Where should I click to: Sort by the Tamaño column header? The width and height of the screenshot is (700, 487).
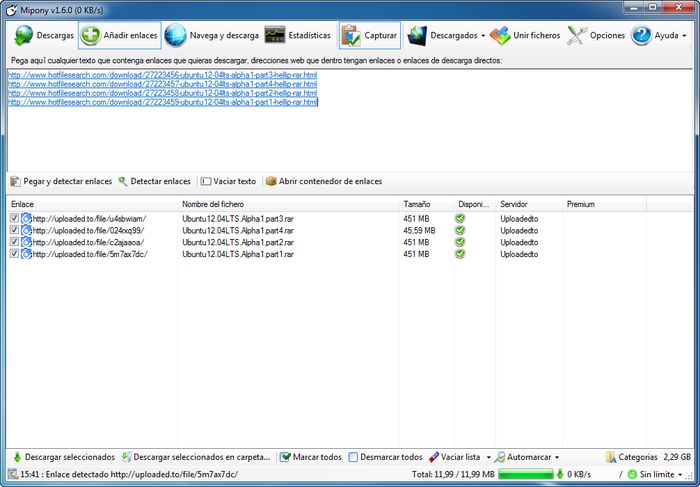point(426,204)
